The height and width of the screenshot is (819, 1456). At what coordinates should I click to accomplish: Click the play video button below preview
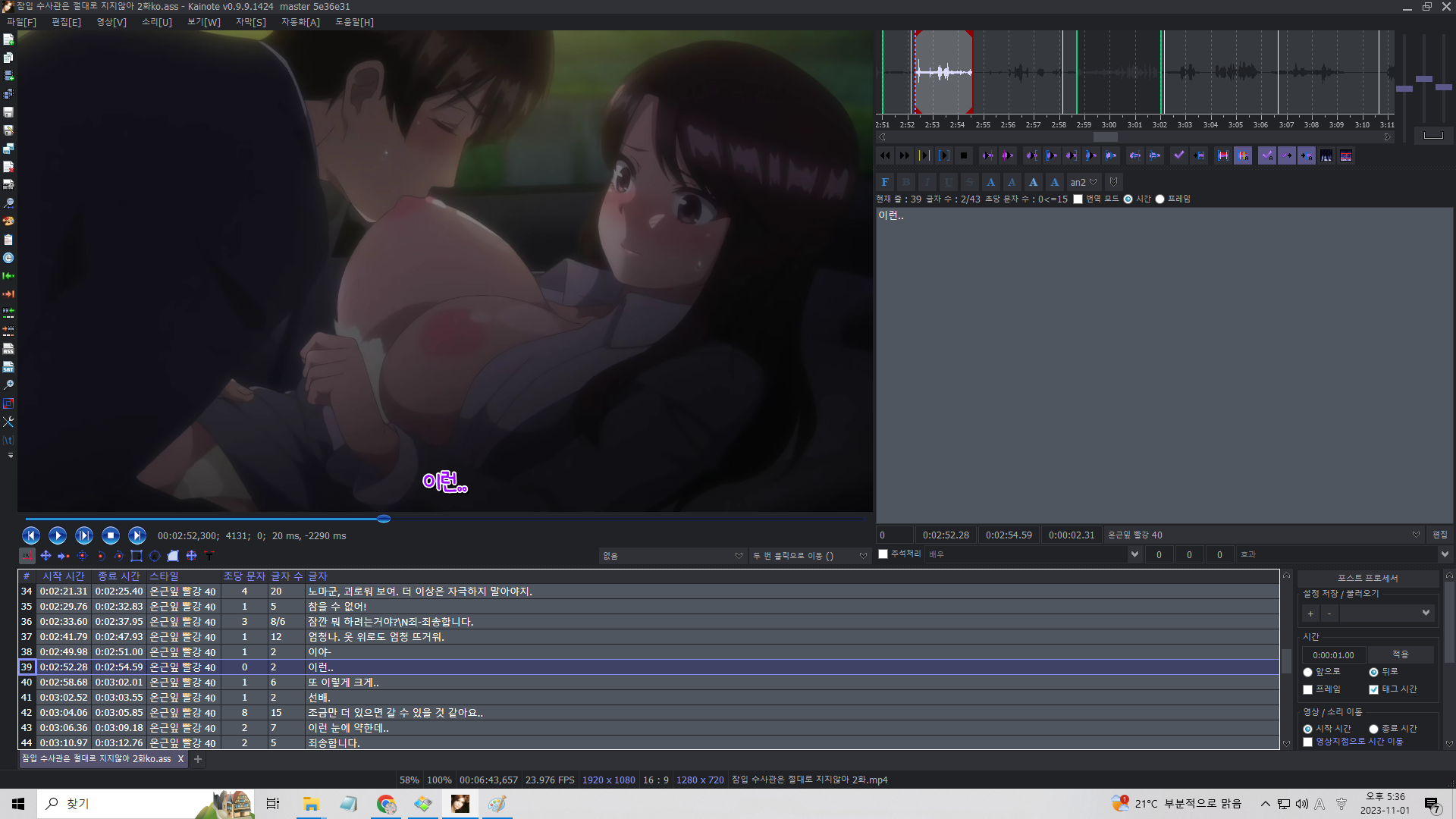58,535
